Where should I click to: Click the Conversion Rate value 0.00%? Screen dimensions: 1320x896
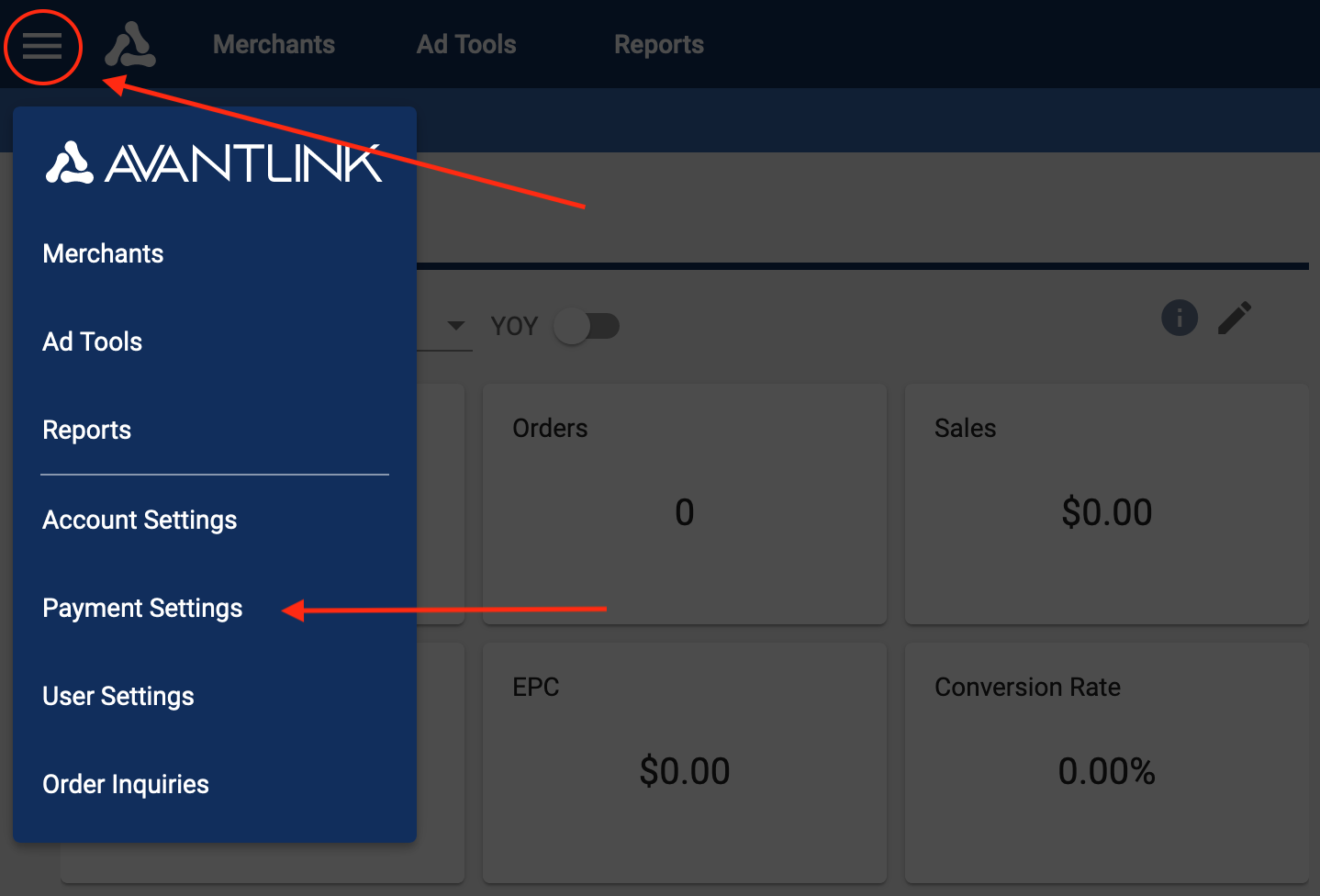pyautogui.click(x=1107, y=771)
